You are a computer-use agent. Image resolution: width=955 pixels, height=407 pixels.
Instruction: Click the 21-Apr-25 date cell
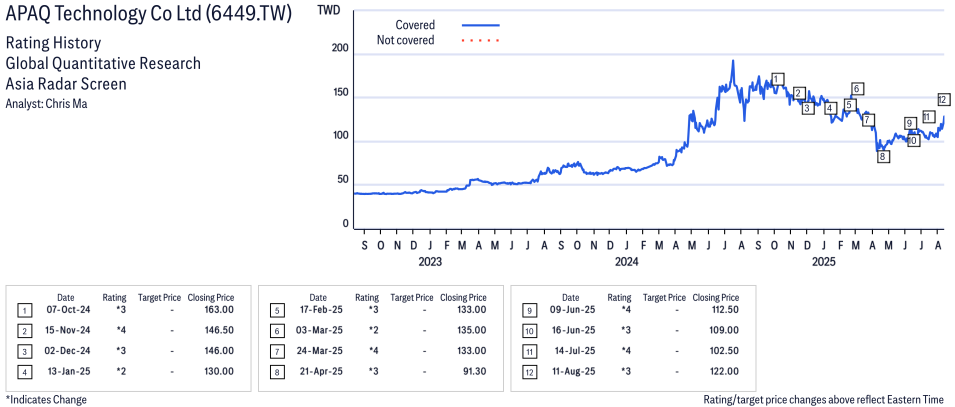coord(319,371)
